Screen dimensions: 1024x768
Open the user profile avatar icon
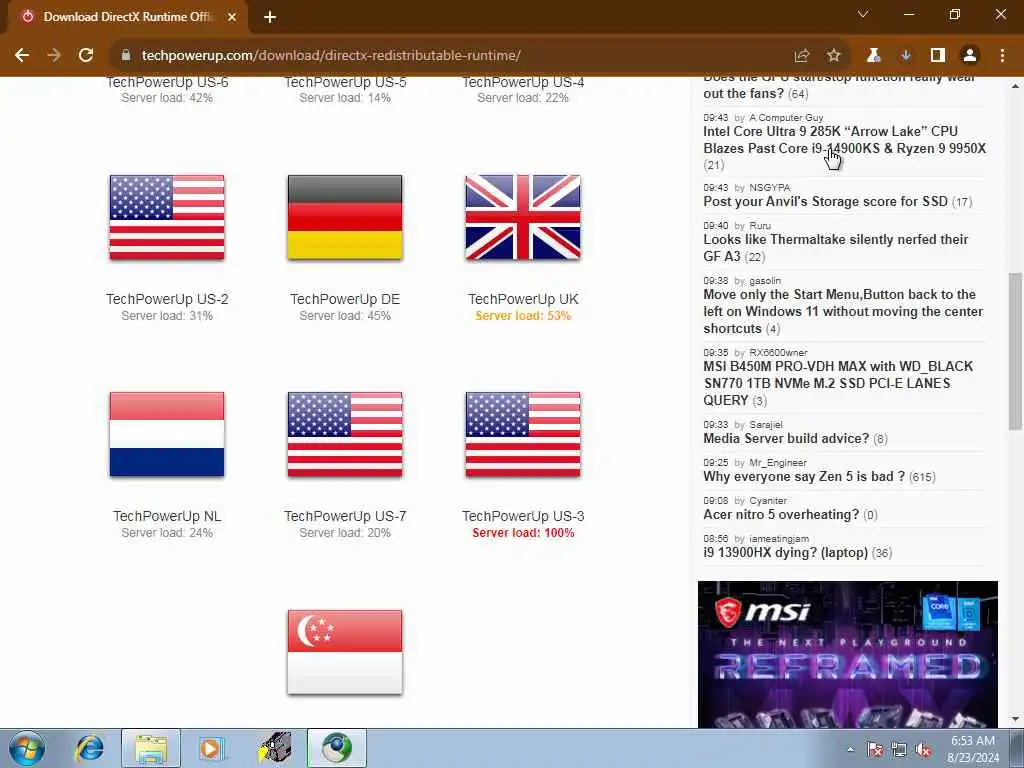point(970,56)
